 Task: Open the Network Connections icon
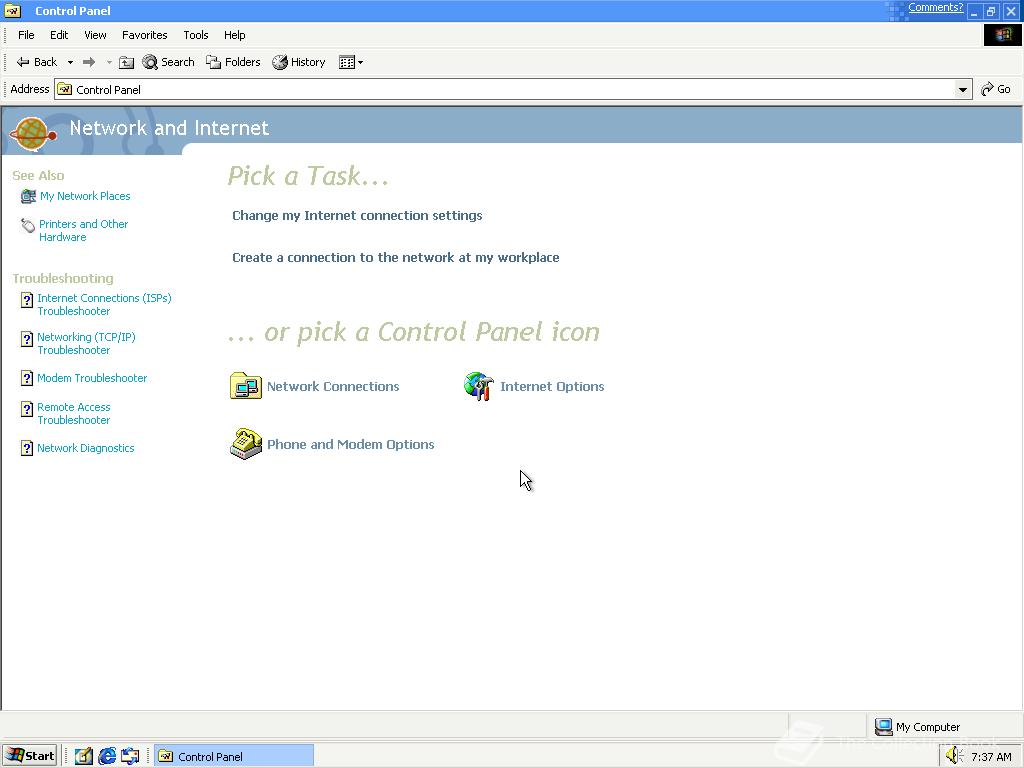click(x=246, y=386)
